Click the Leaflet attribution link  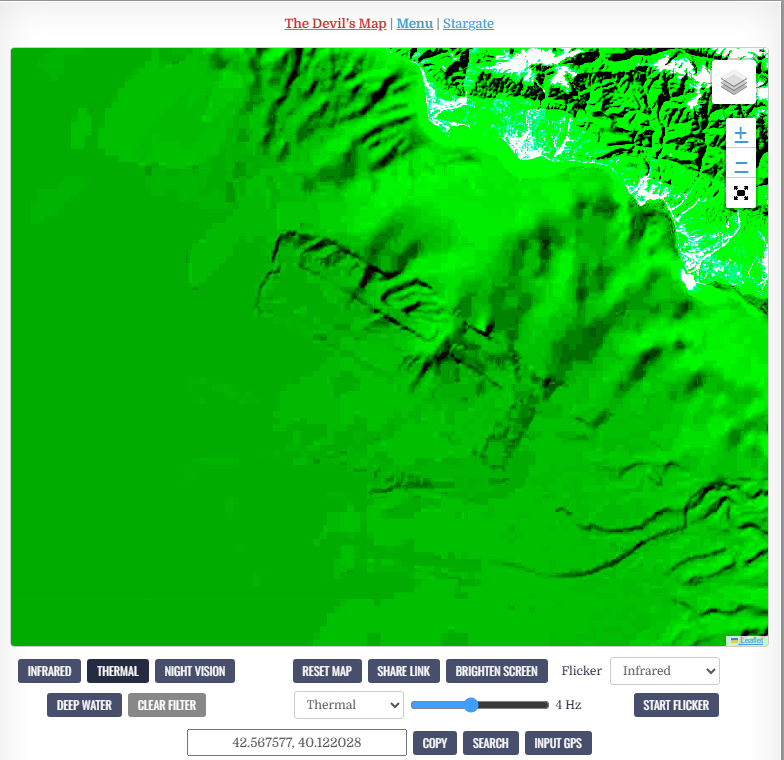pyautogui.click(x=750, y=640)
